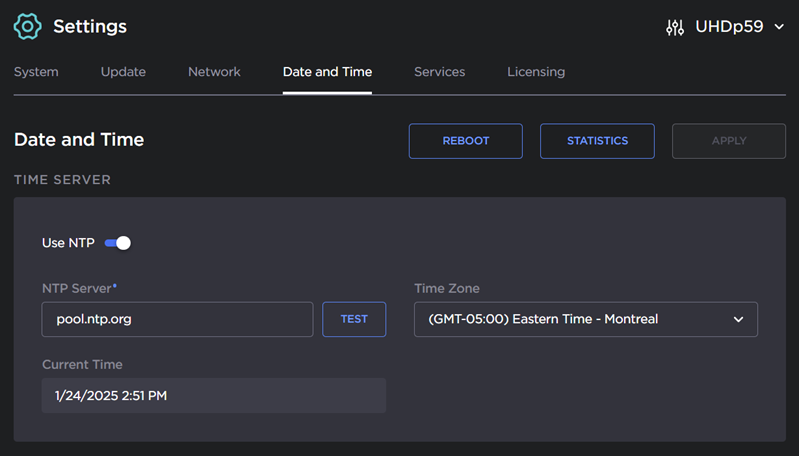Viewport: 799px width, 456px height.
Task: Click the Settings gear icon
Action: point(27,27)
